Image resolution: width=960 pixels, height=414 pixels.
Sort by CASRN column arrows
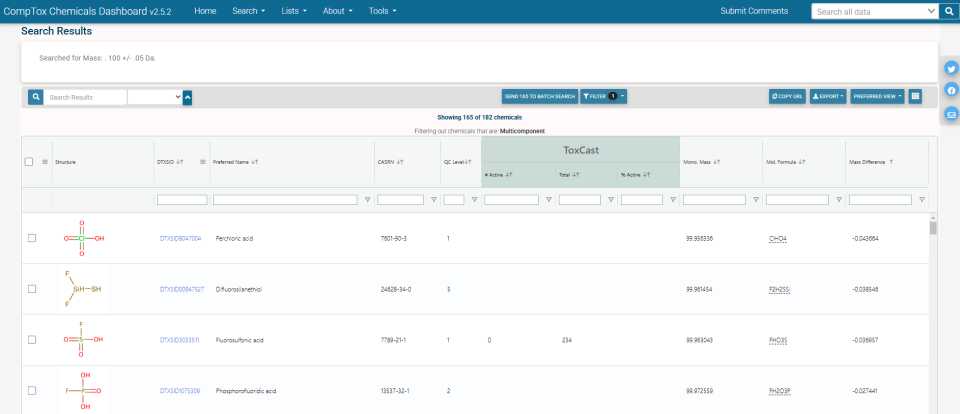[399, 162]
